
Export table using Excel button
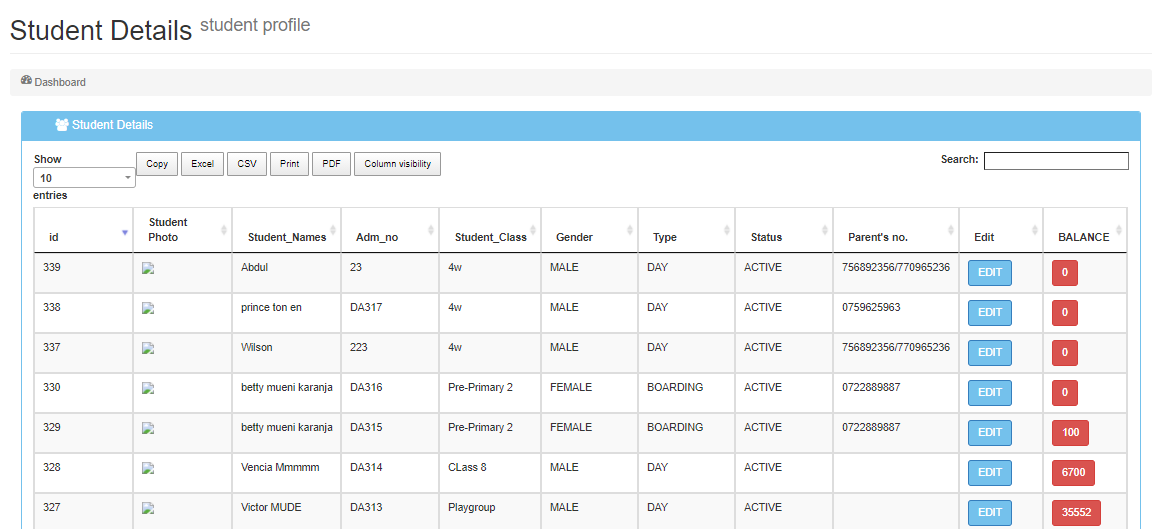pyautogui.click(x=202, y=164)
